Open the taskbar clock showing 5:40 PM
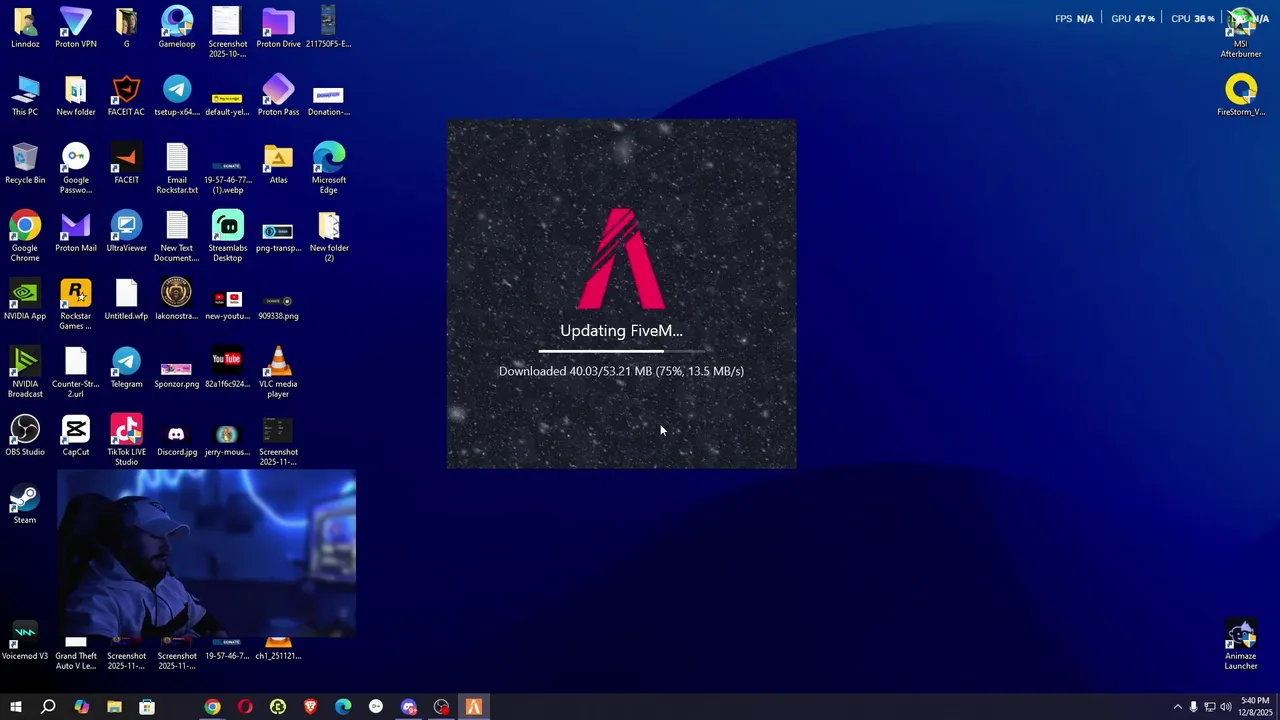Image resolution: width=1280 pixels, height=720 pixels. pyautogui.click(x=1255, y=707)
